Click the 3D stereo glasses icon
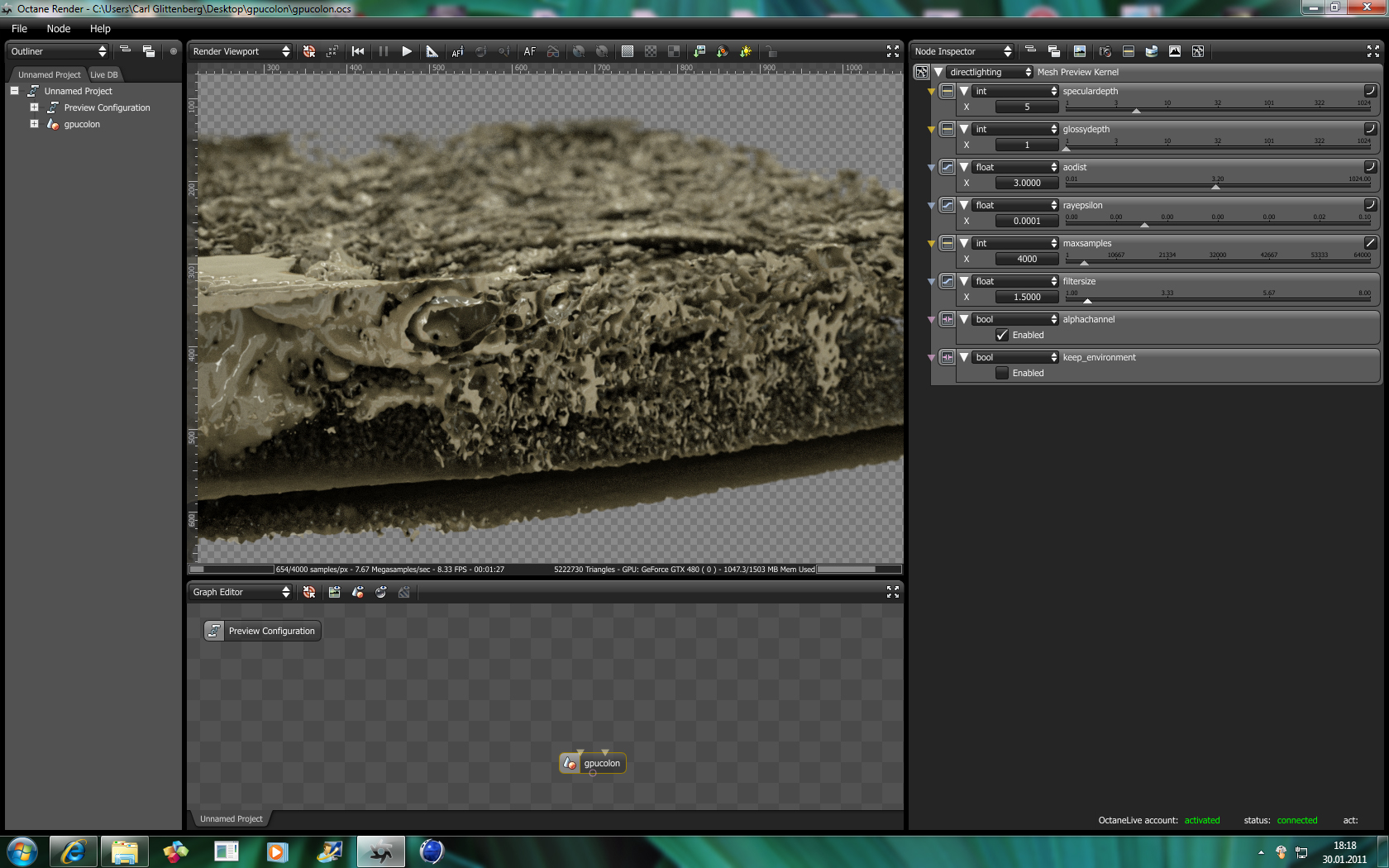Screen dimensions: 1389x868 [553, 51]
